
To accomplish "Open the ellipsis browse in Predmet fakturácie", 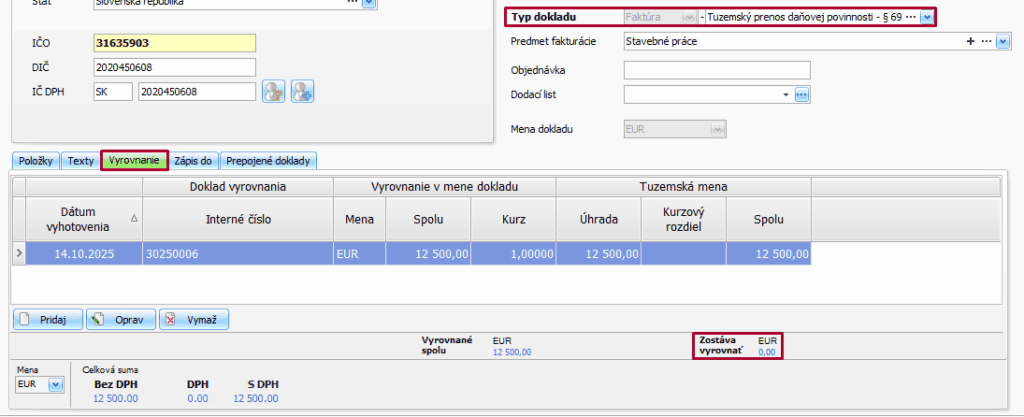I will [x=986, y=42].
